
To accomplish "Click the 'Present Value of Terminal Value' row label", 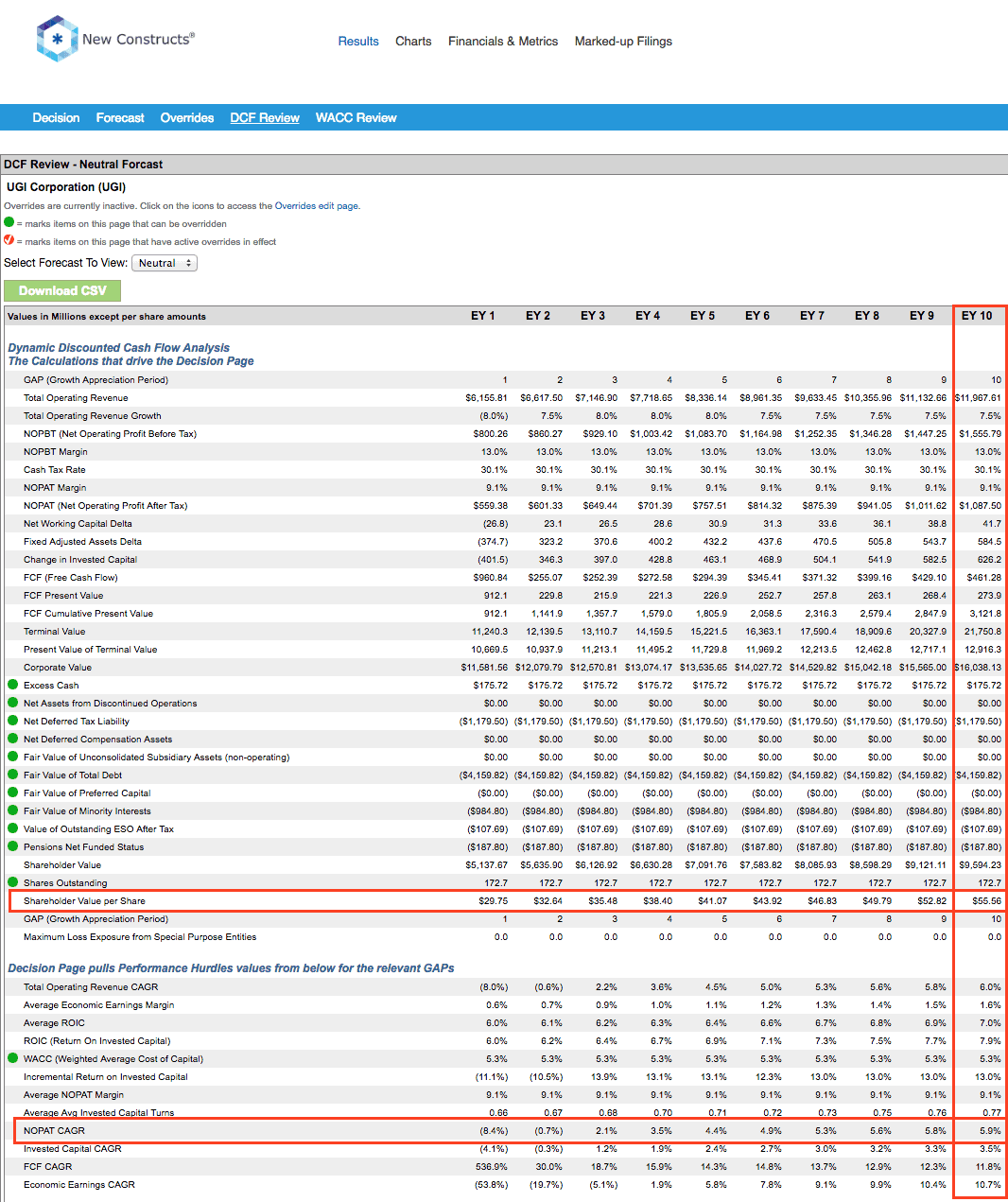I will click(x=91, y=650).
